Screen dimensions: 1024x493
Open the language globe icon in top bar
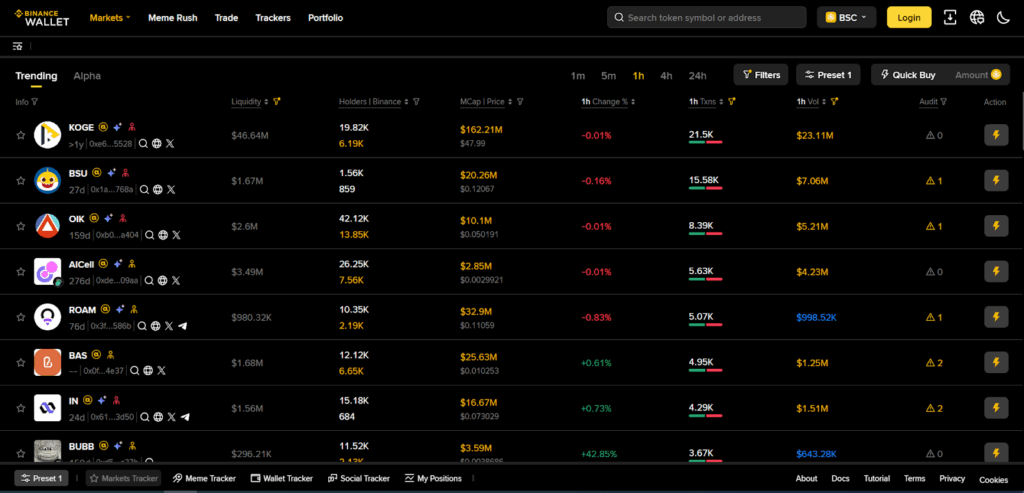976,17
